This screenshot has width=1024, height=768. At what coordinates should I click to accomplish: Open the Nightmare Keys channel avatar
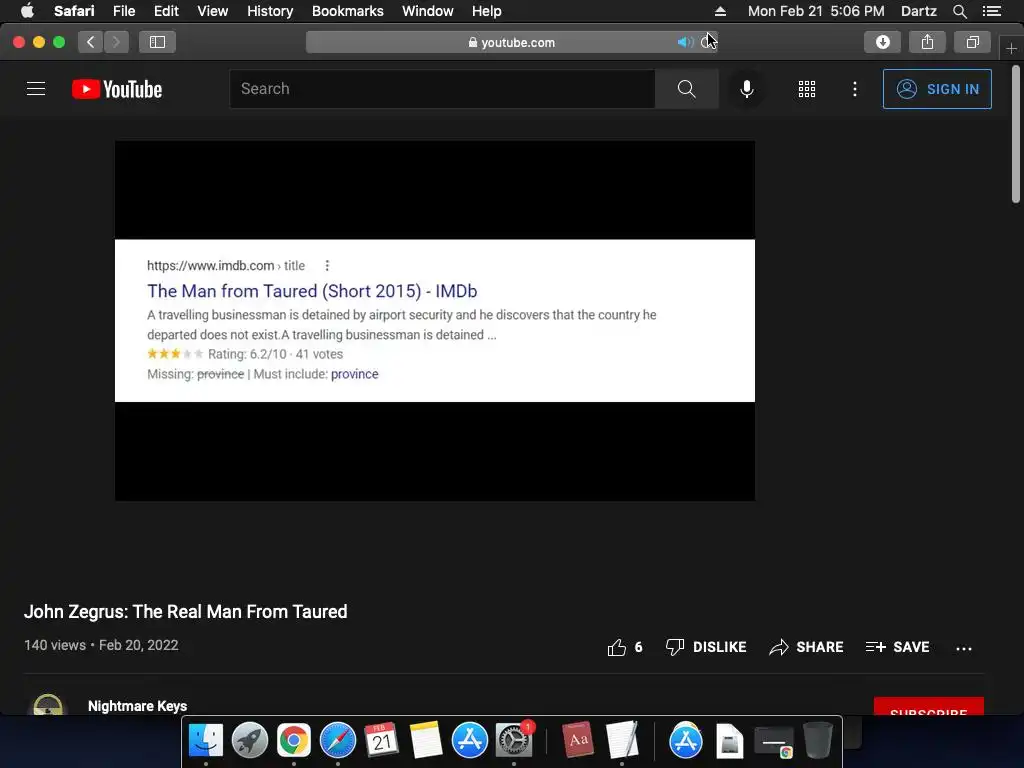[48, 705]
